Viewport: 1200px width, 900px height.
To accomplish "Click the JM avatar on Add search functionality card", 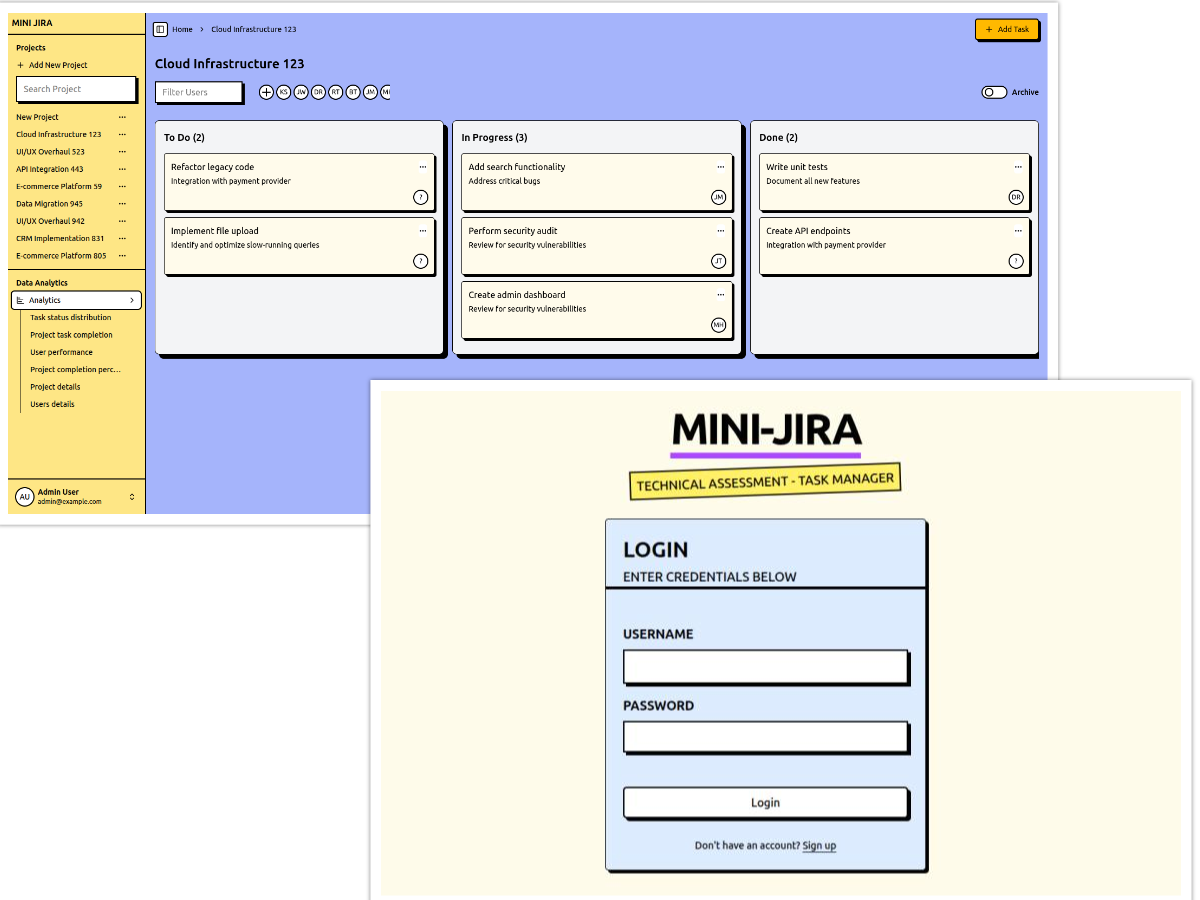I will point(718,197).
